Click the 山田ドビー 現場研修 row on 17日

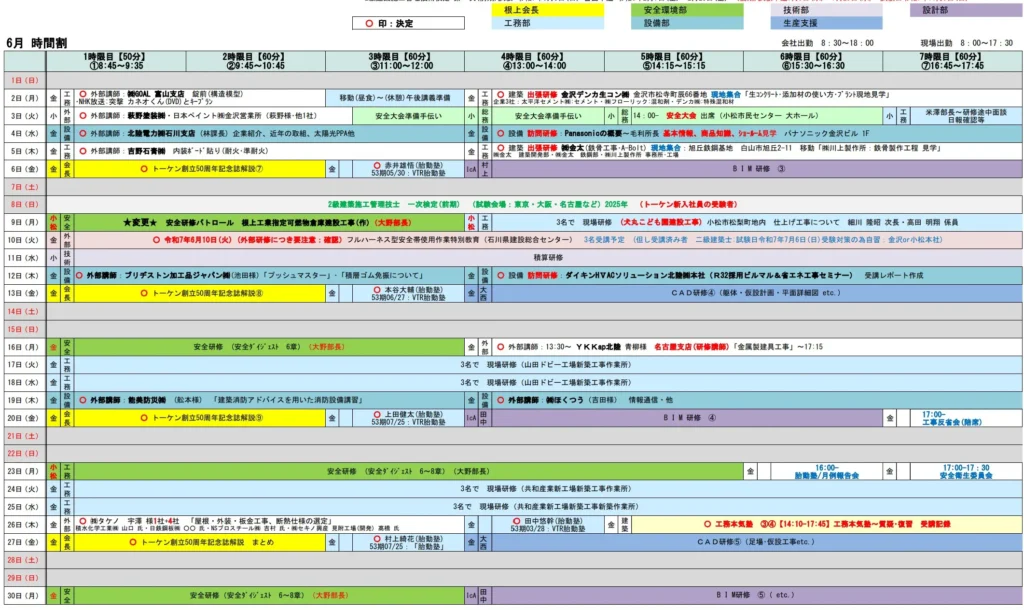(x=548, y=364)
